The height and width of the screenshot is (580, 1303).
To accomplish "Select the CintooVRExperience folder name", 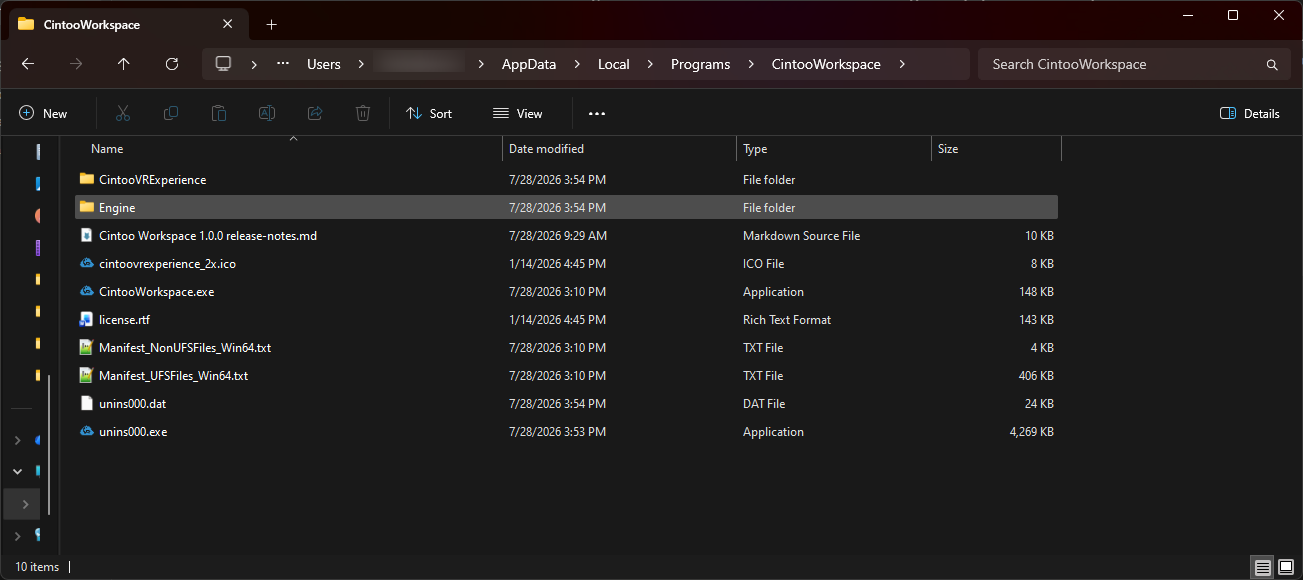I will click(152, 180).
